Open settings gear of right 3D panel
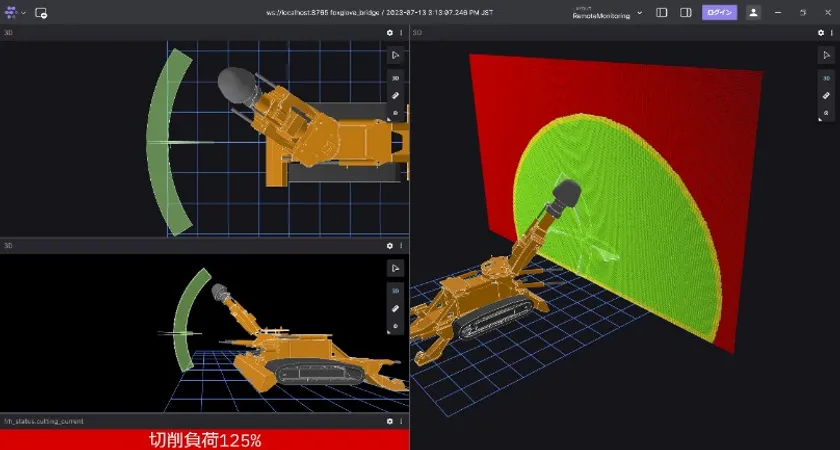The image size is (840, 450). (x=819, y=33)
